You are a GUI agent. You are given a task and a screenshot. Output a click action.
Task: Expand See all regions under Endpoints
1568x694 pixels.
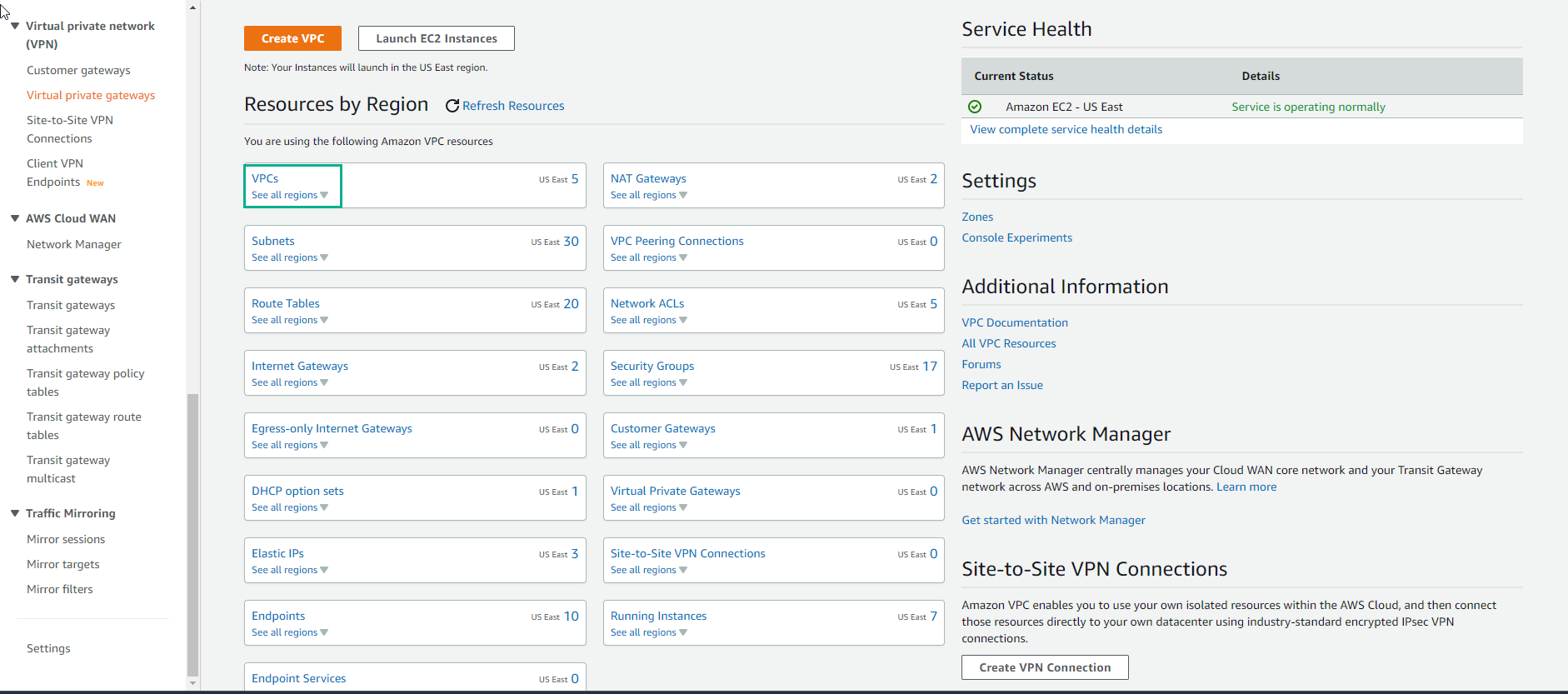coord(290,632)
